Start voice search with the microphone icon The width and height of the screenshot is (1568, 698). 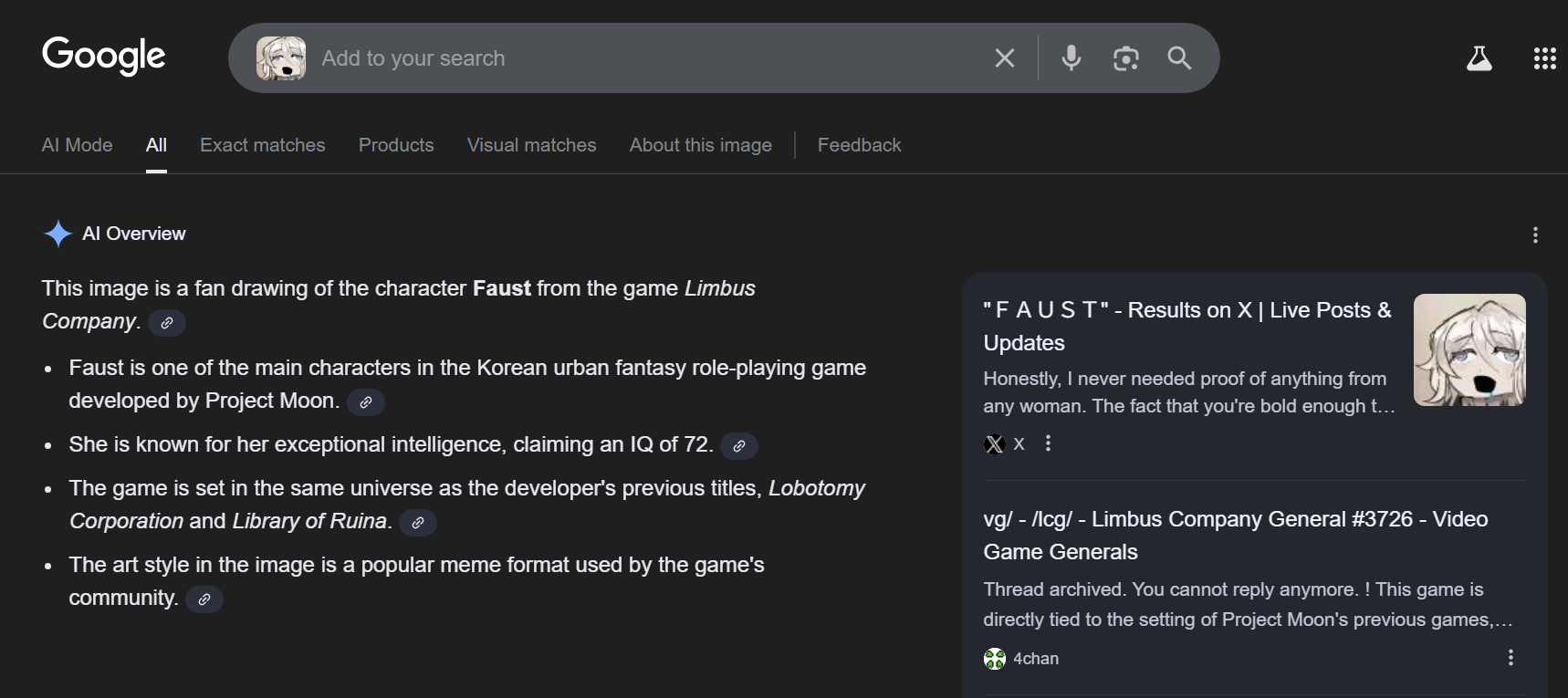(x=1071, y=58)
